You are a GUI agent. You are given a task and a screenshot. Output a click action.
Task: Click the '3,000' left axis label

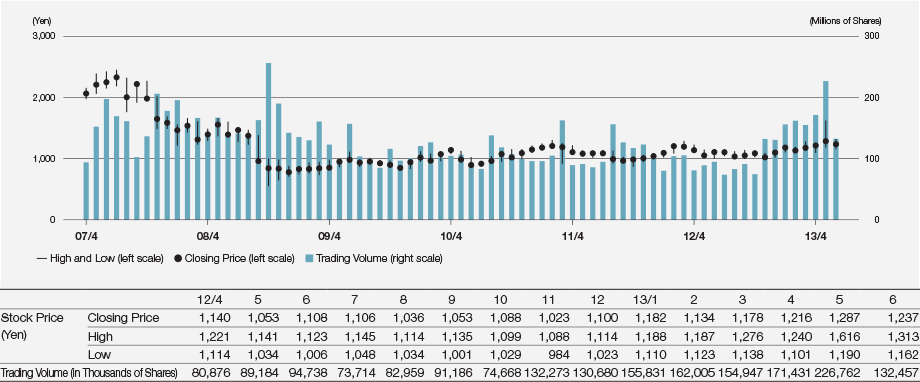[44, 36]
